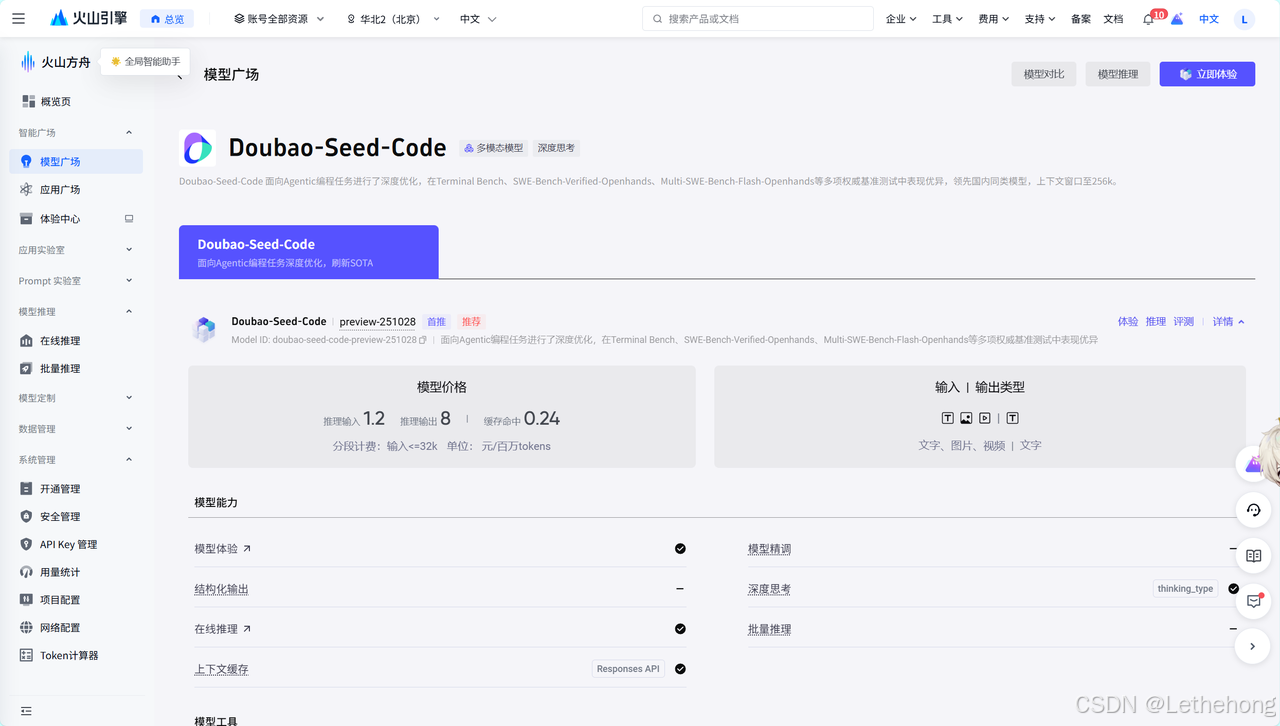Image resolution: width=1280 pixels, height=726 pixels.
Task: Click 备案 in the top bar
Action: pos(1081,19)
